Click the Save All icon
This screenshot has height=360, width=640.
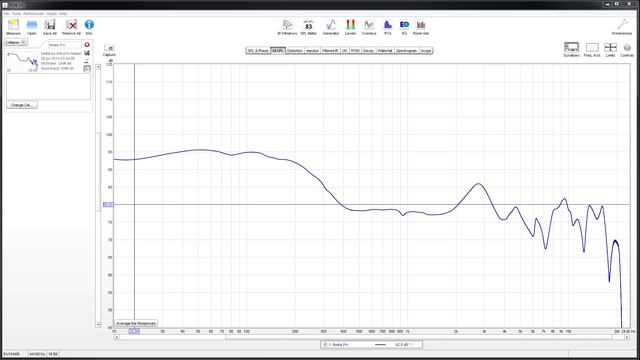pos(50,25)
